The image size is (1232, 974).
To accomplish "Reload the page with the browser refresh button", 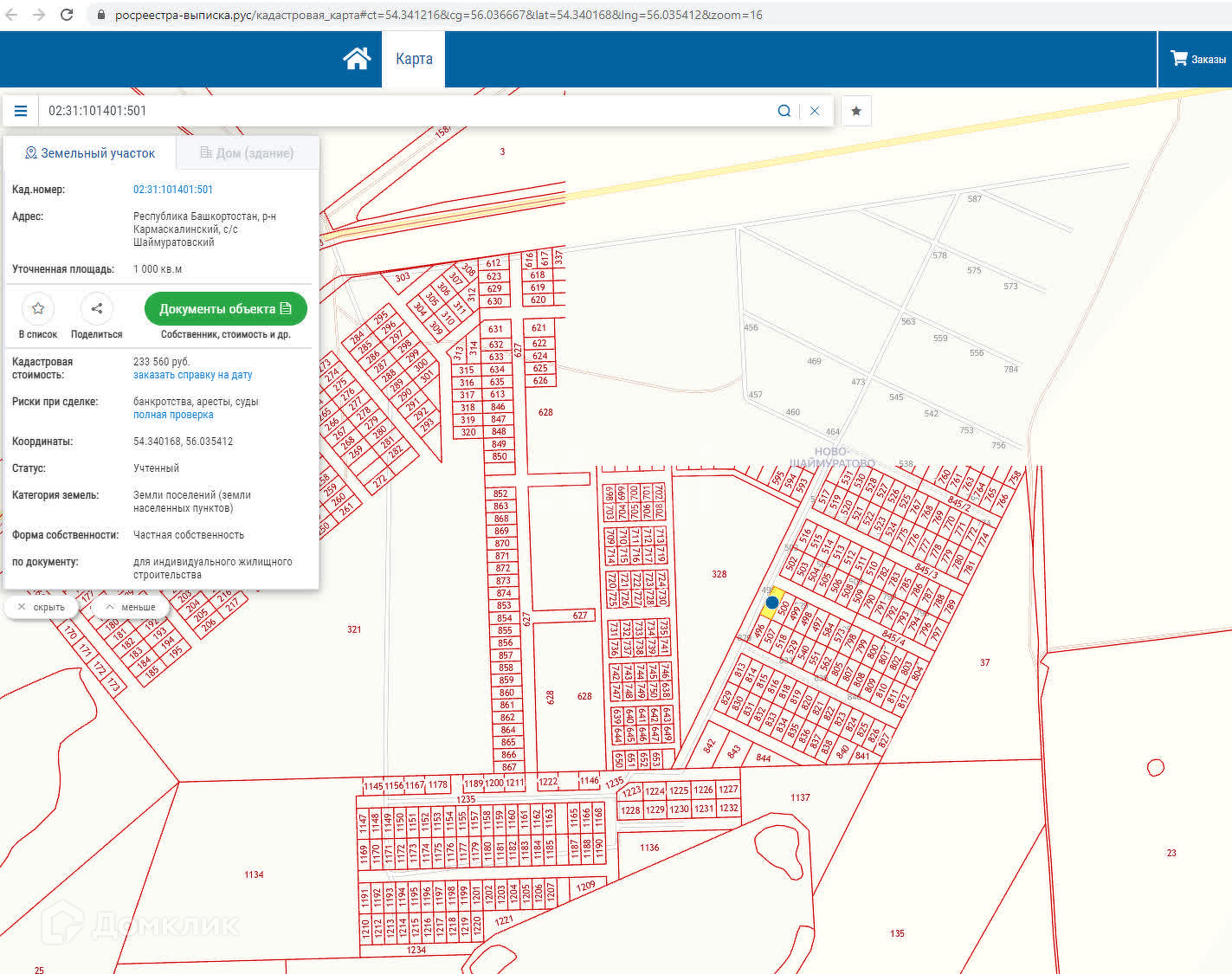I will (x=67, y=15).
